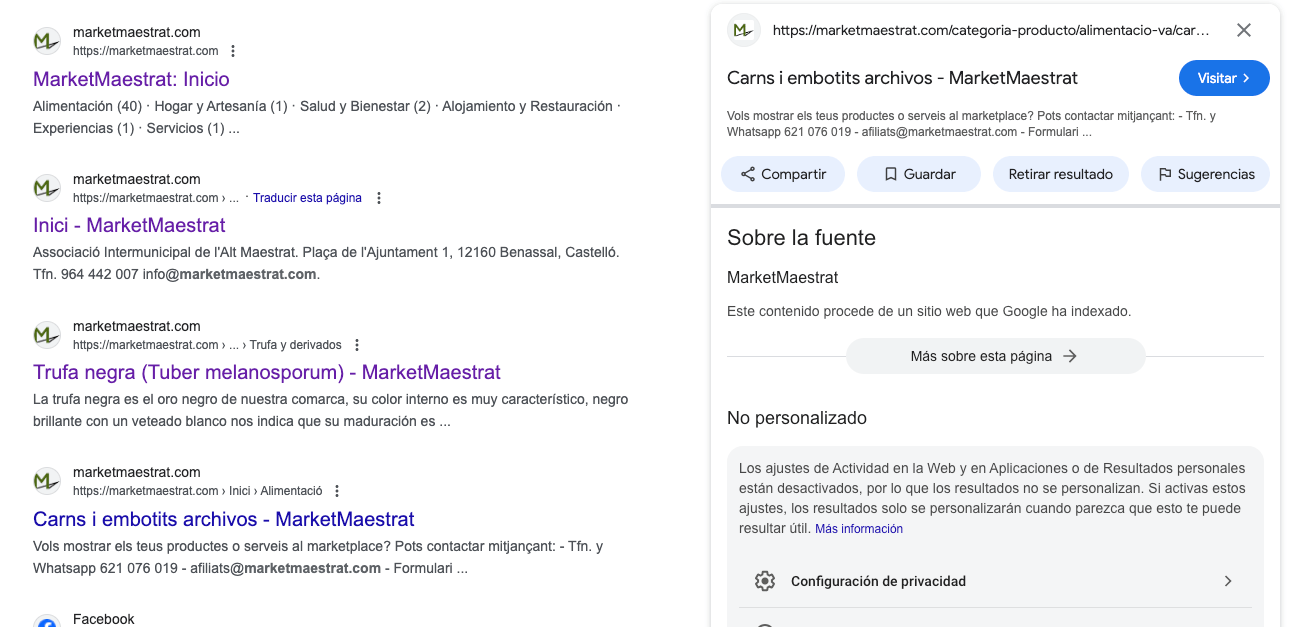The width and height of the screenshot is (1292, 627).
Task: Open the three-dot menu next to Traducir esta página
Action: coord(379,198)
